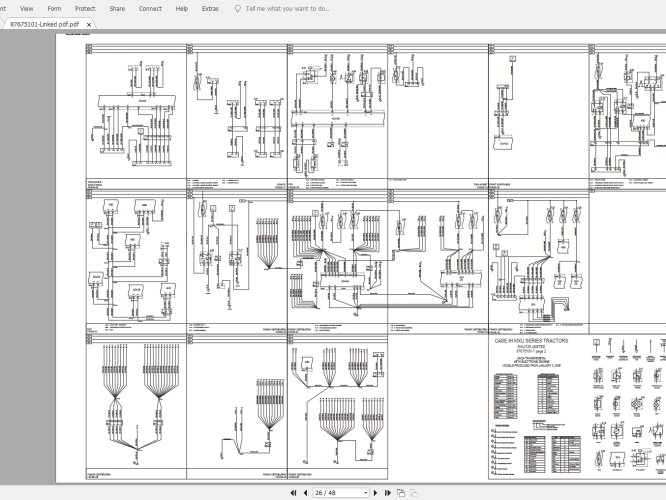Viewport: 666px width, 500px height.
Task: Open the Connect menu
Action: (150, 7)
